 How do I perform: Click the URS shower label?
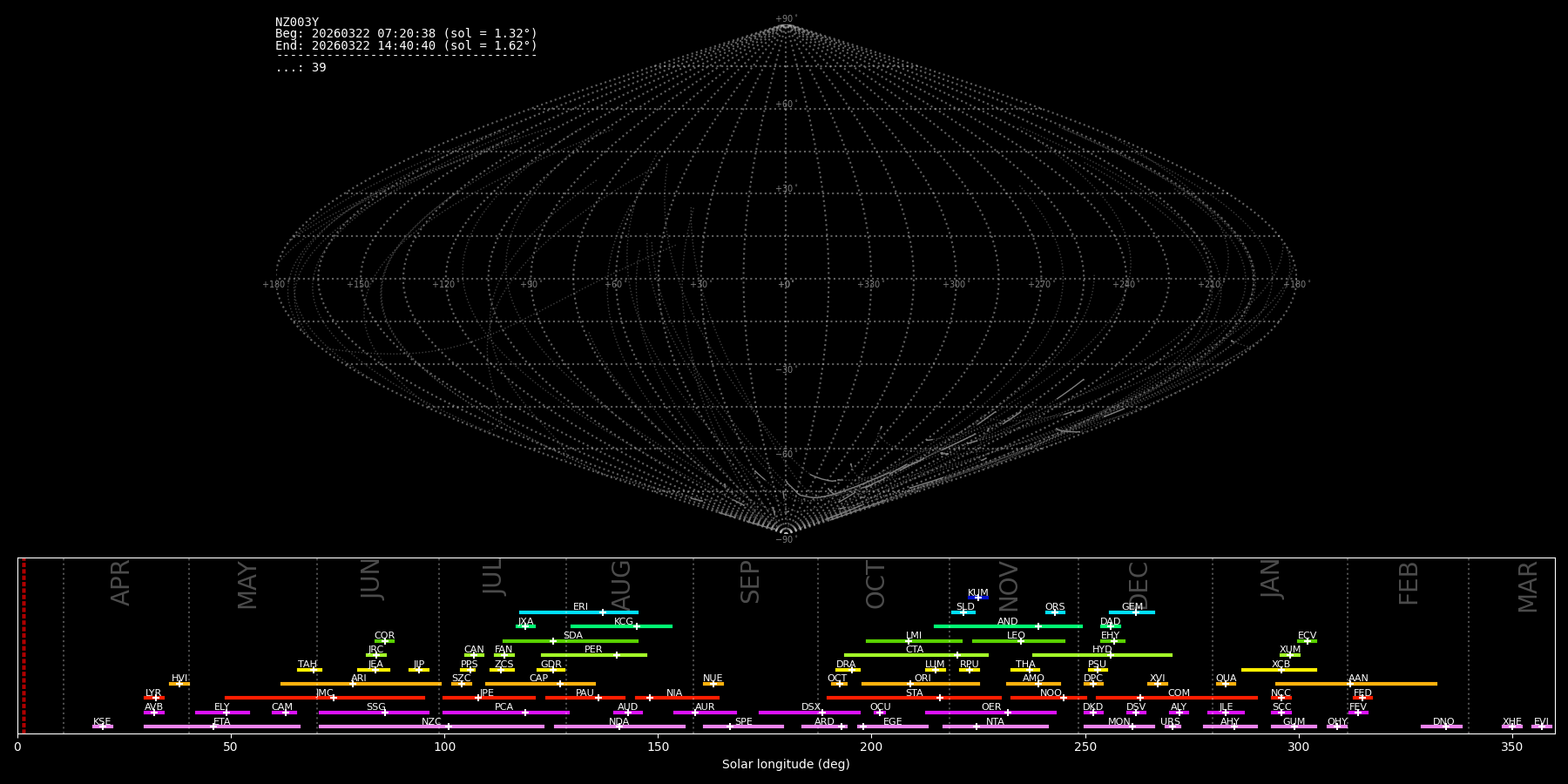coord(1170,722)
